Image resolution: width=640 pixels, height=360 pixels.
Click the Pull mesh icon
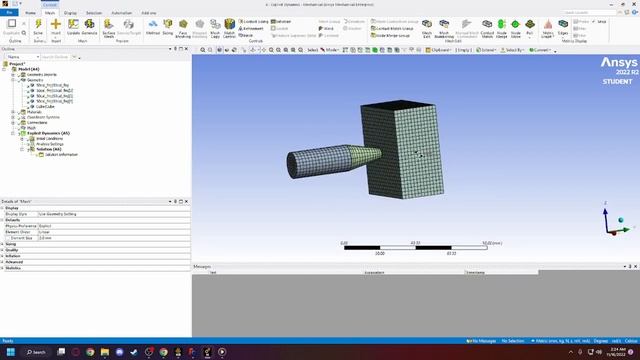click(x=530, y=24)
